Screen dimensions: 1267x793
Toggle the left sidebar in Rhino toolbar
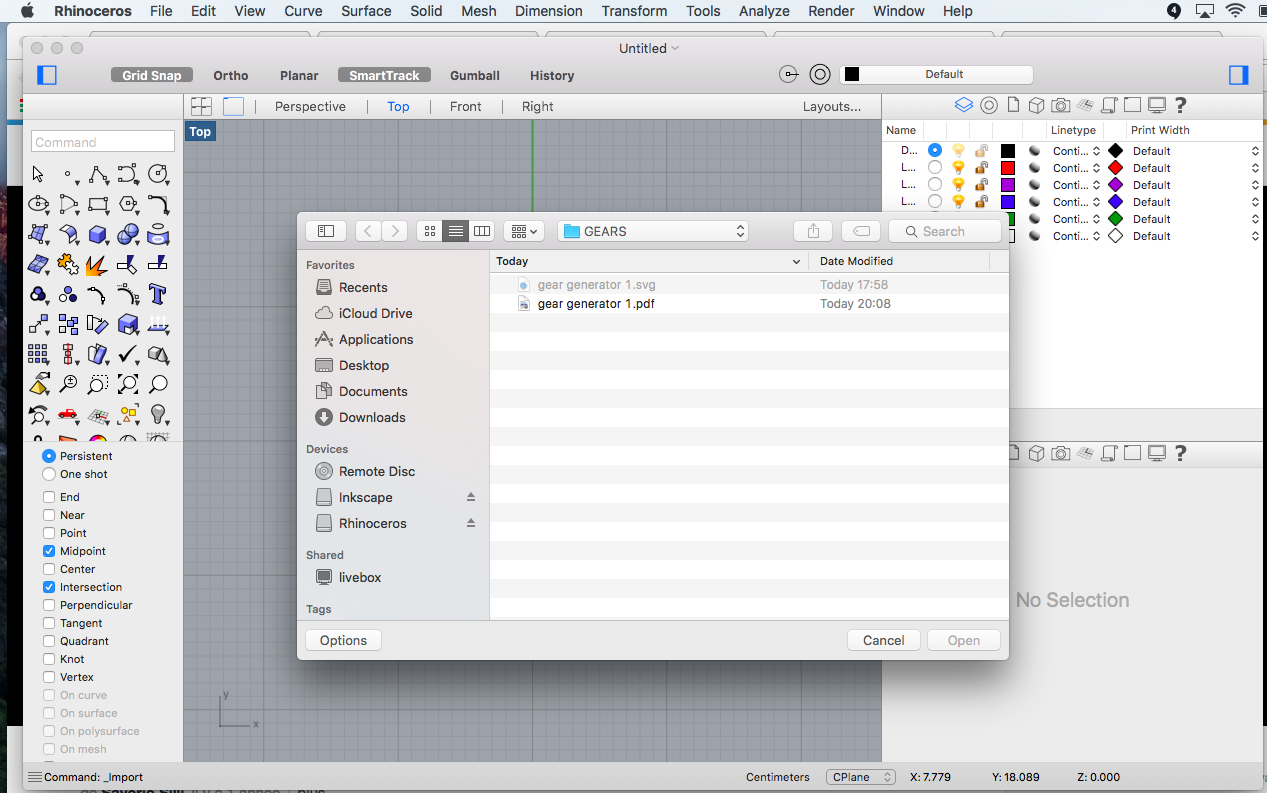[x=47, y=75]
